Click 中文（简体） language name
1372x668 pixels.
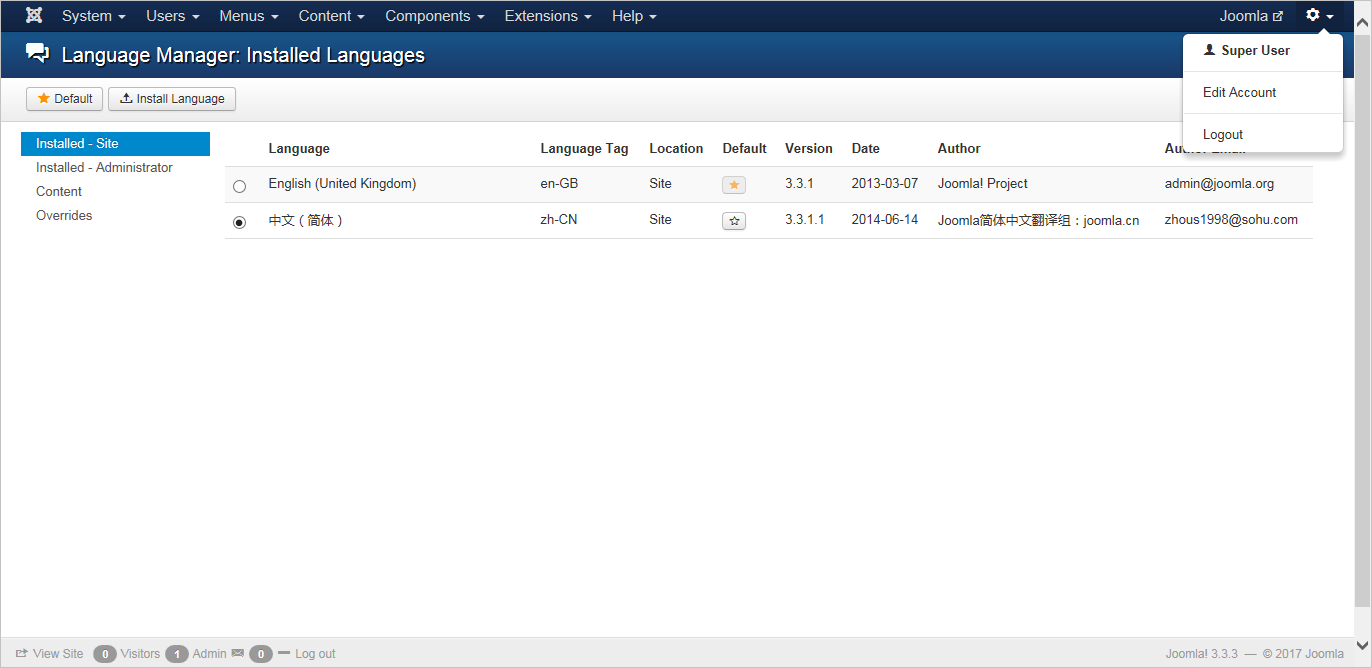tap(306, 220)
